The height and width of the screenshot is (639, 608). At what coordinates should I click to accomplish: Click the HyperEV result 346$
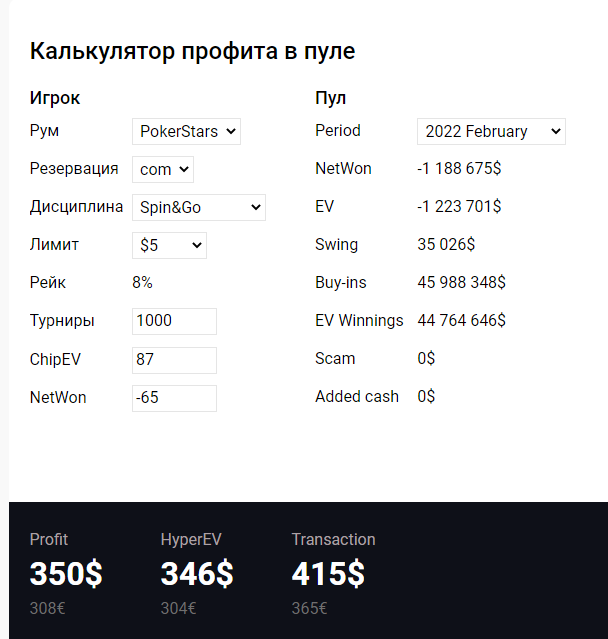tap(197, 574)
